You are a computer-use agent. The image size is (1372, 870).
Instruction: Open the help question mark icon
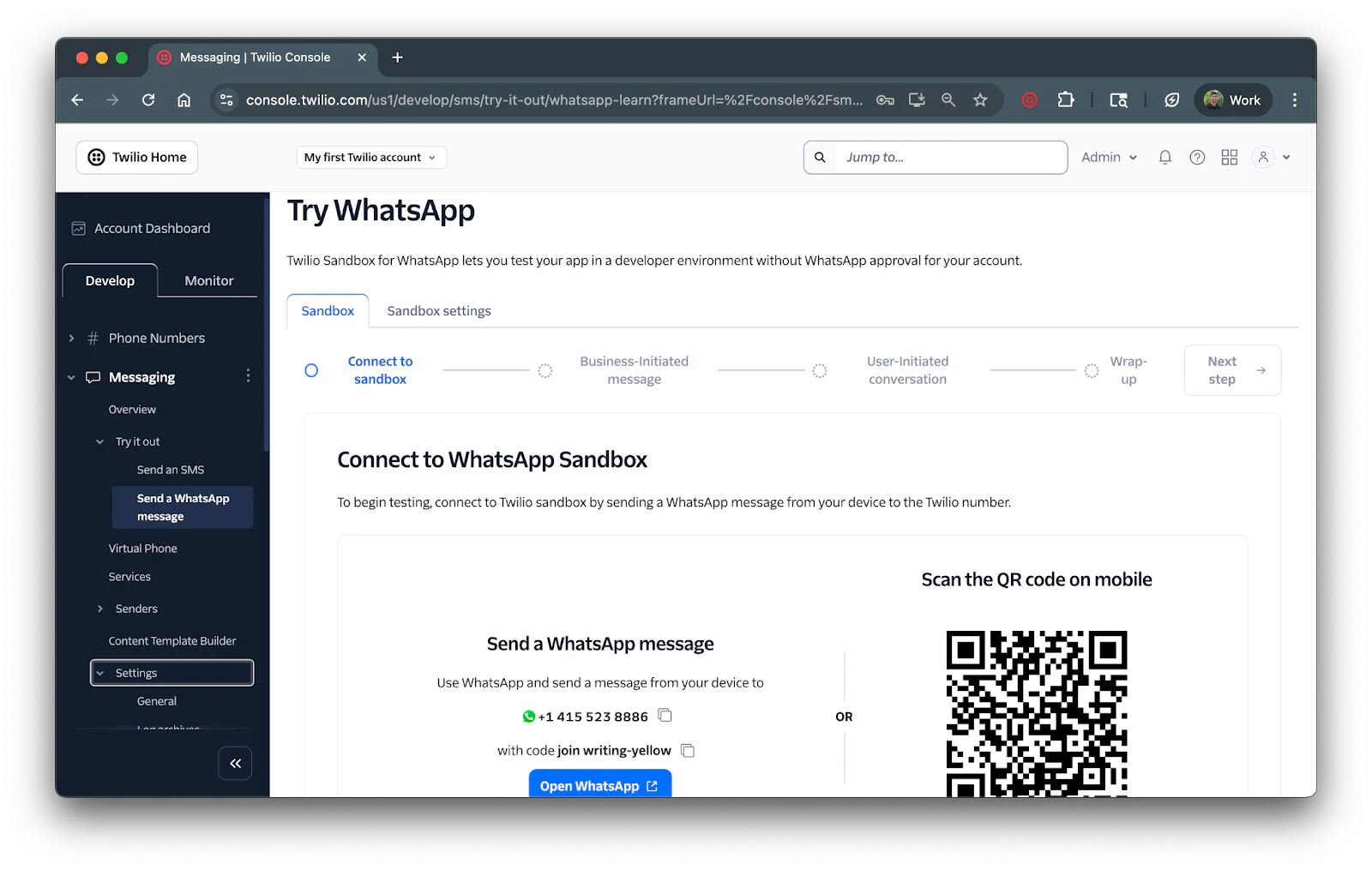[1196, 157]
